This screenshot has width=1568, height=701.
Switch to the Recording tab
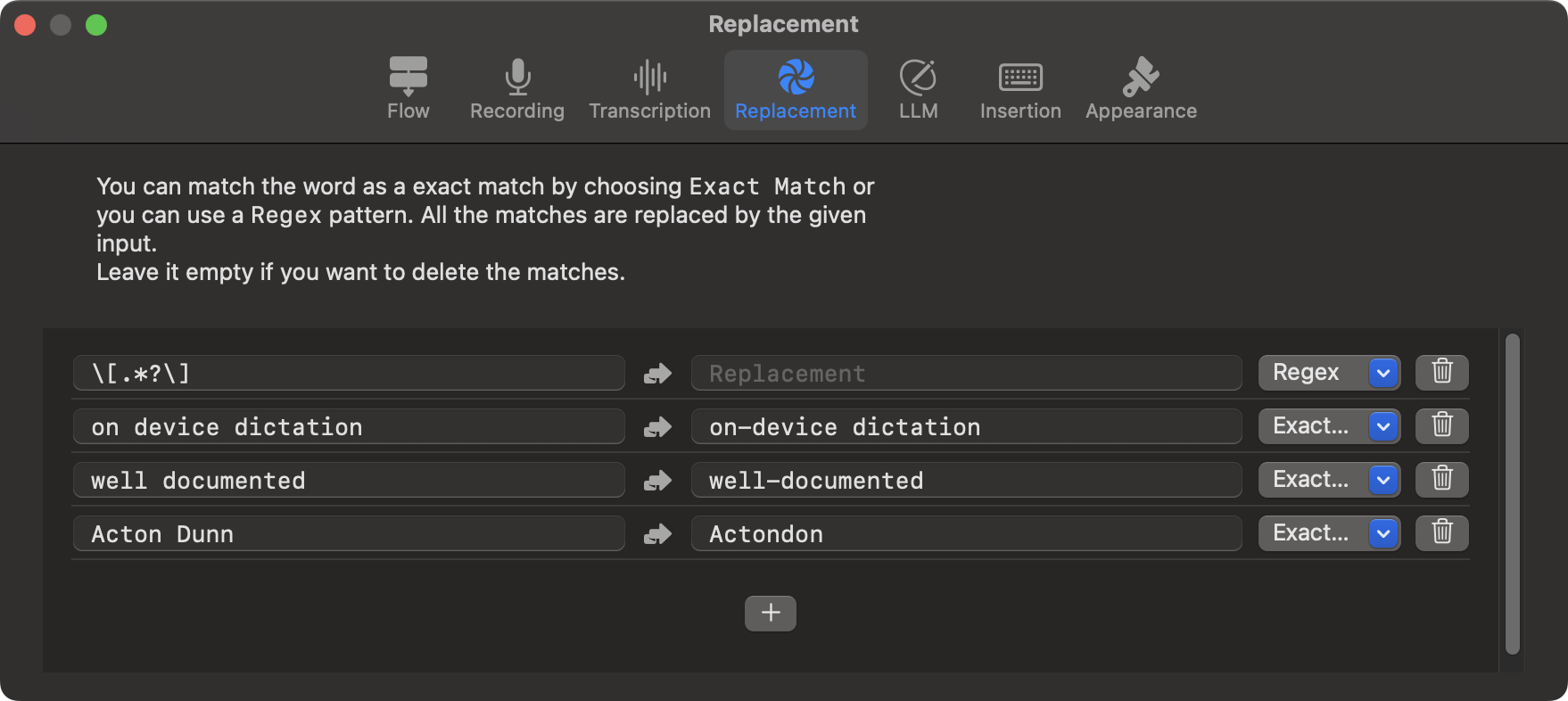[516, 89]
